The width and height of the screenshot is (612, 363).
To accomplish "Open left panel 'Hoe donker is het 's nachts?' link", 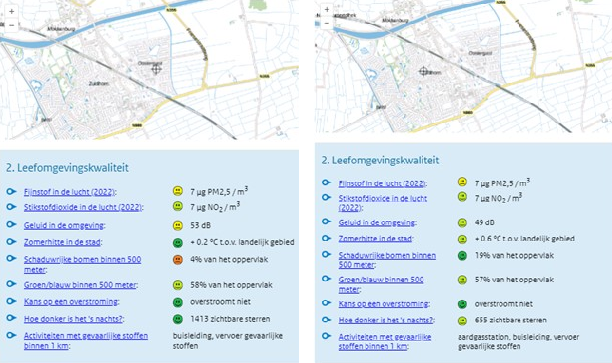I will point(73,319).
